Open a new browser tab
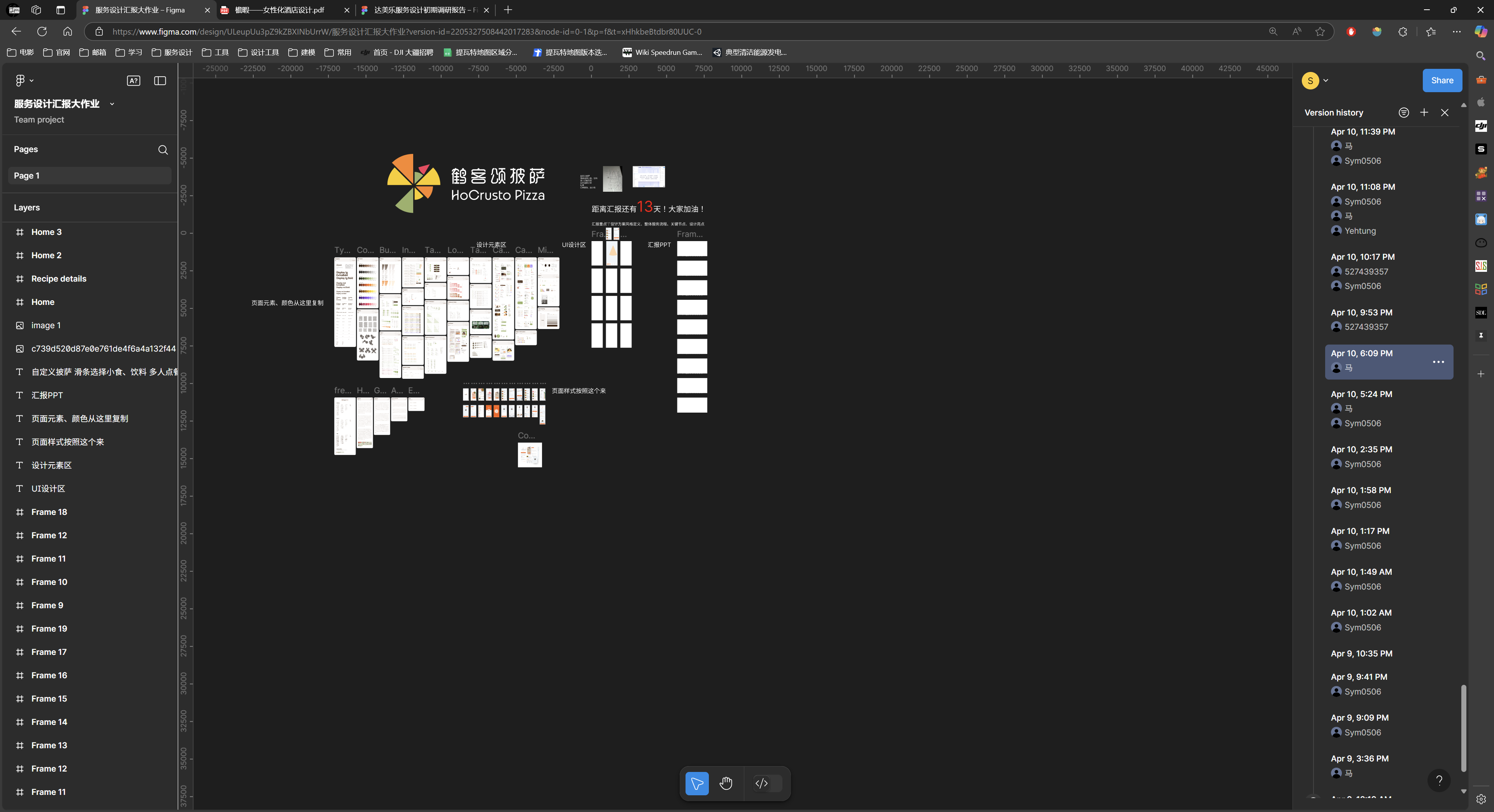The image size is (1494, 812). (x=507, y=10)
